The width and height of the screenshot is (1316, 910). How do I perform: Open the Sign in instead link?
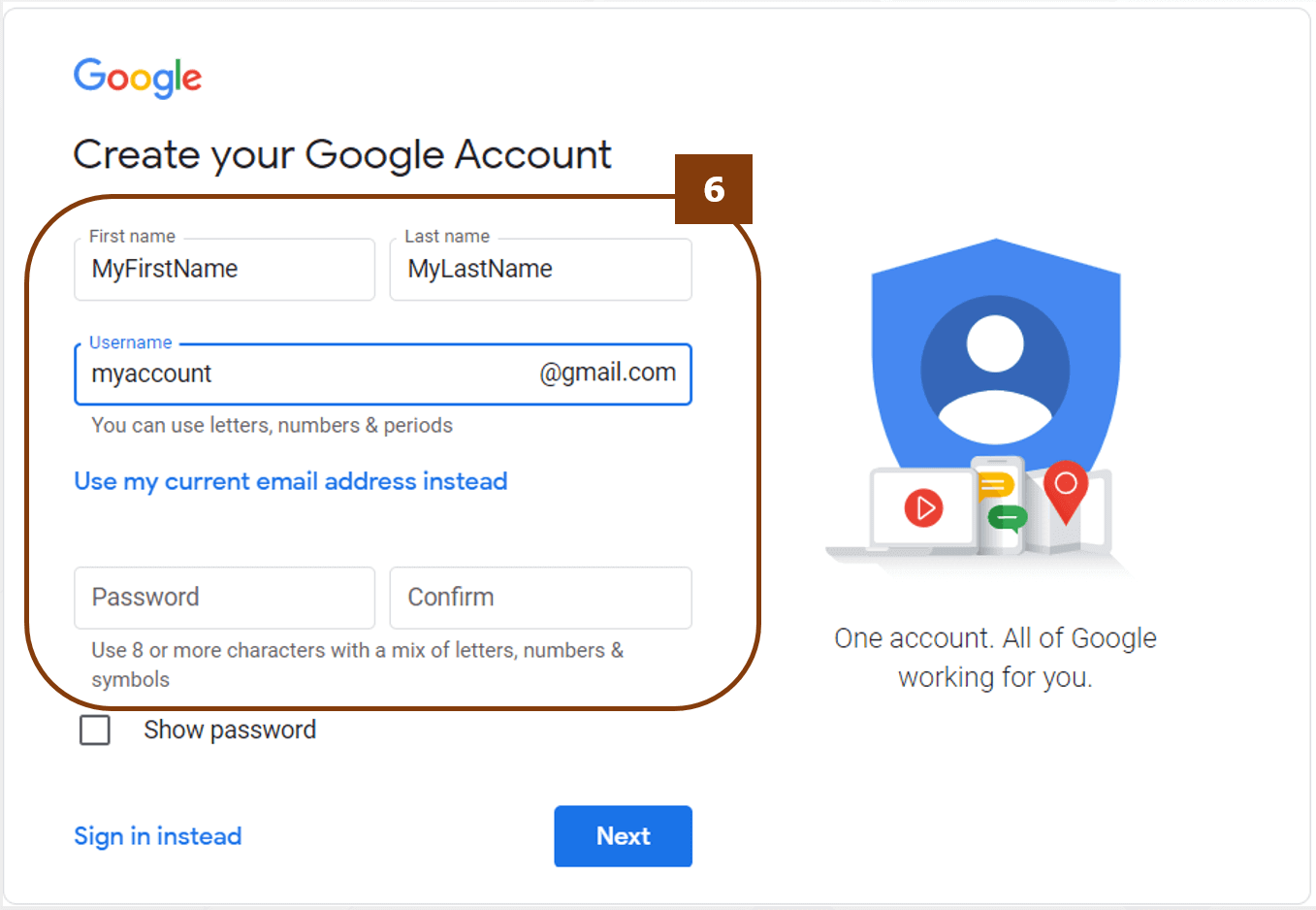(158, 836)
